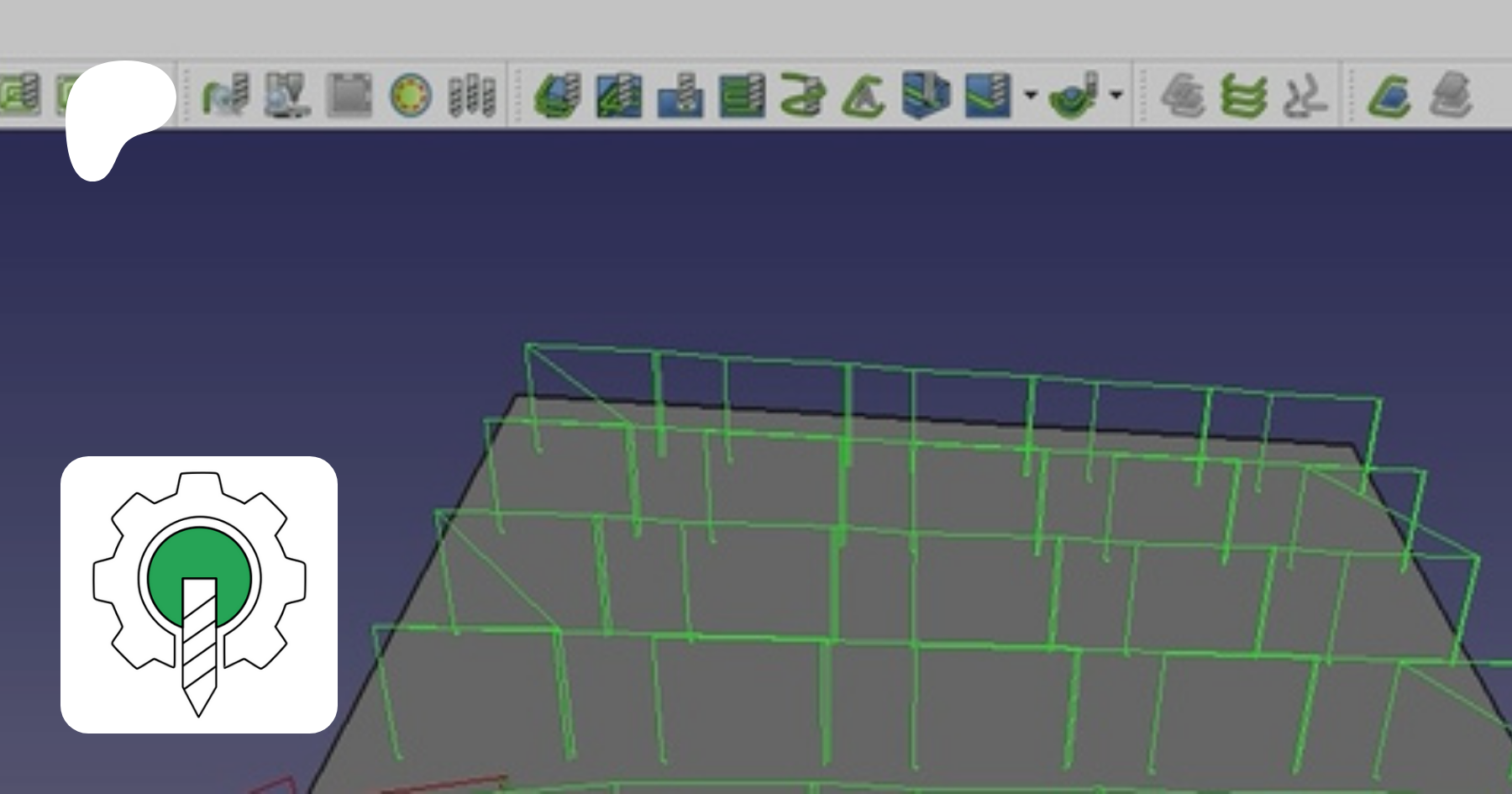Pick the Adaptive clearing operation
This screenshot has width=1512, height=794.
pos(864,94)
